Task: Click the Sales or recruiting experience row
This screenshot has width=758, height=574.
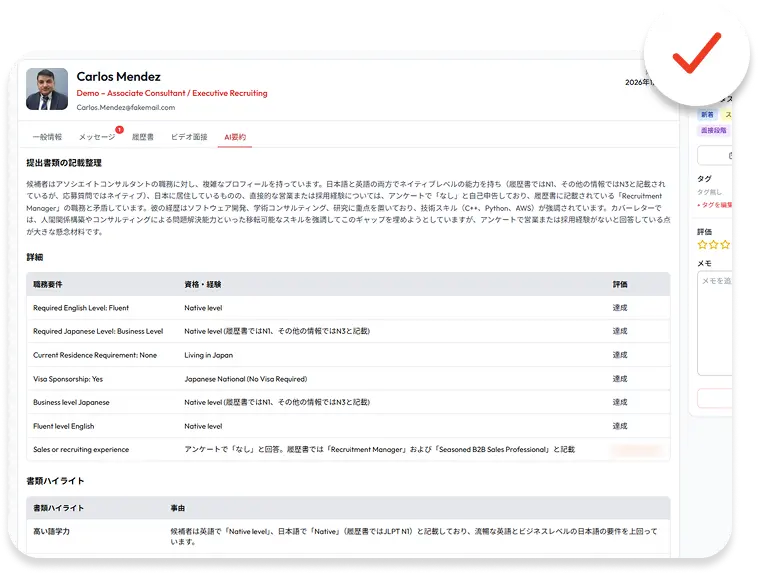Action: point(348,450)
